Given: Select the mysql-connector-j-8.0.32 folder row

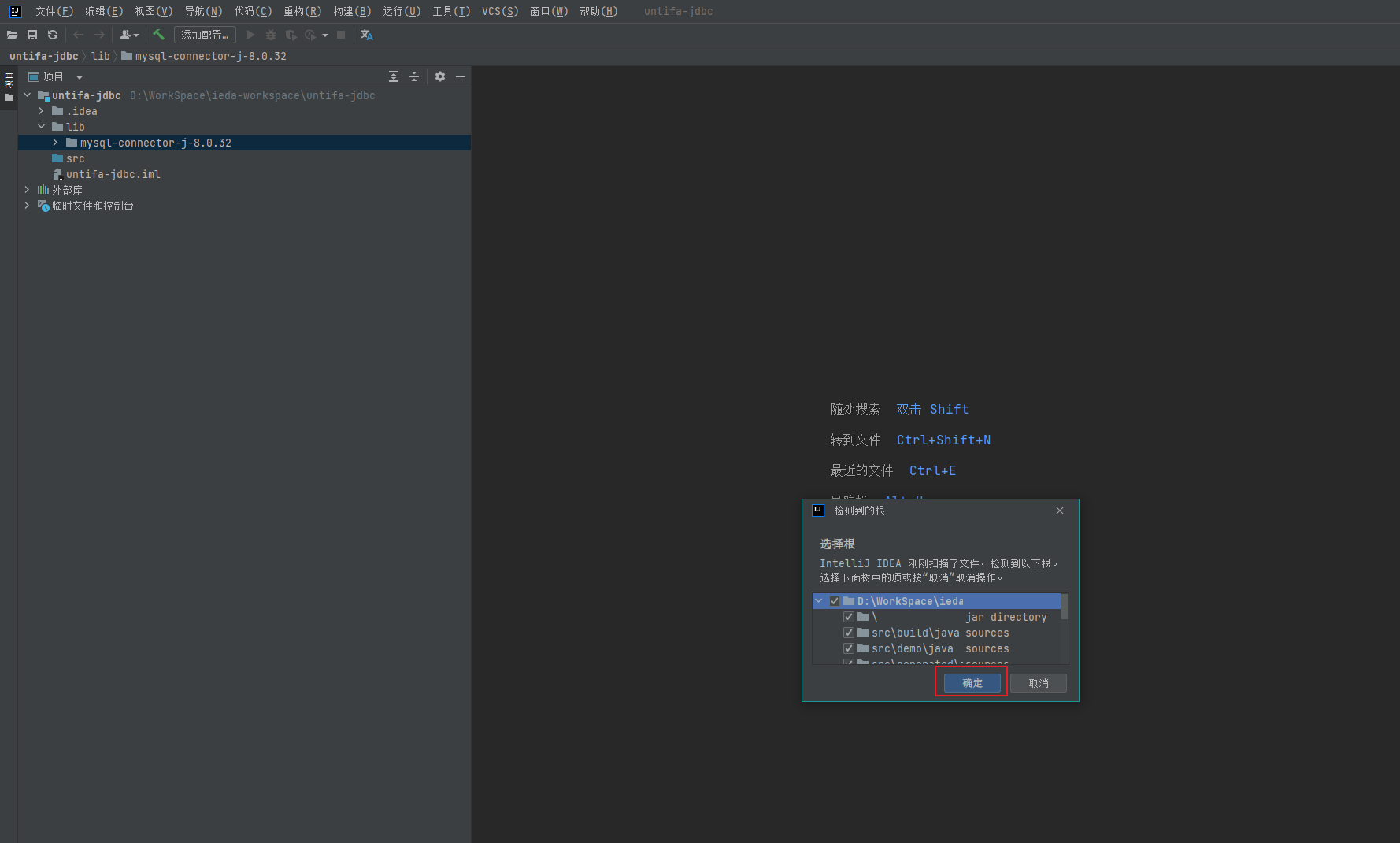Looking at the screenshot, I should pos(244,143).
